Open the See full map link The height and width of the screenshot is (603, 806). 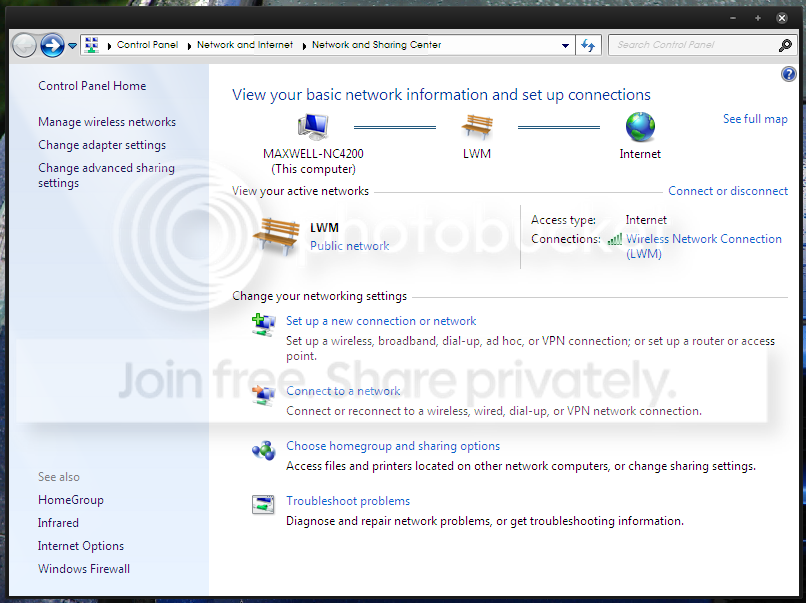pos(755,119)
